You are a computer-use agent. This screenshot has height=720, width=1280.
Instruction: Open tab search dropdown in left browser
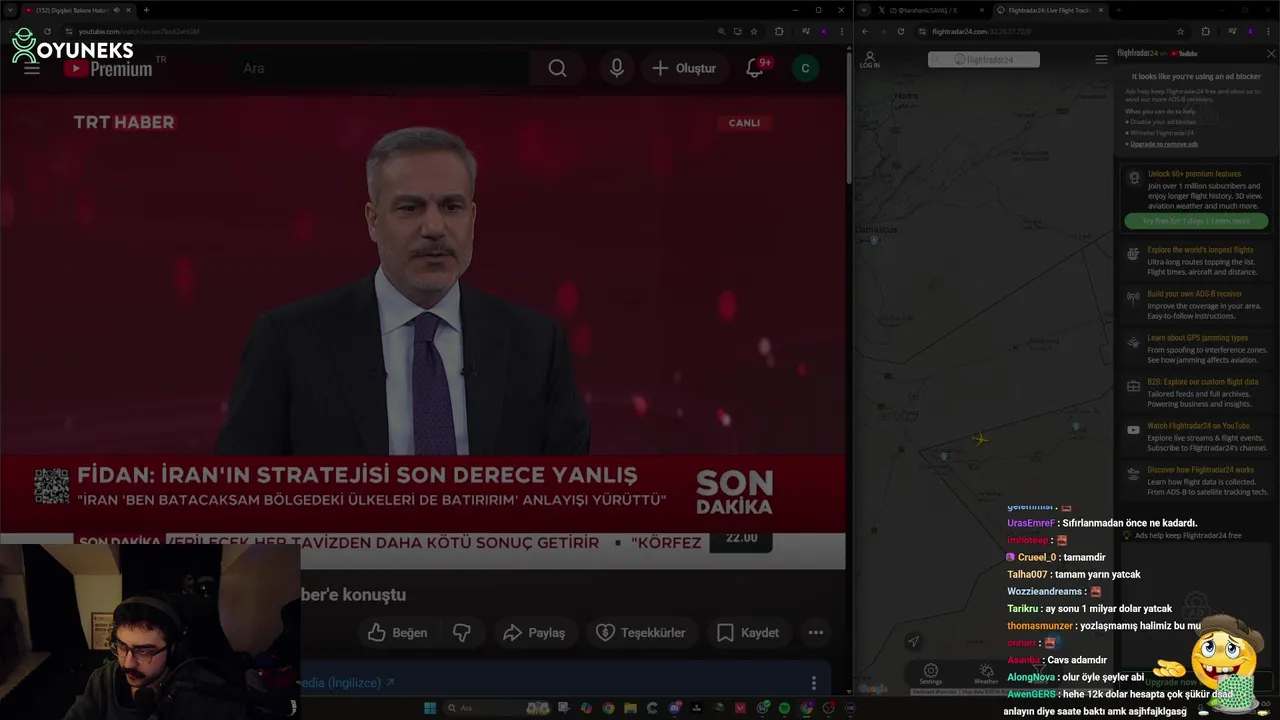(9, 10)
